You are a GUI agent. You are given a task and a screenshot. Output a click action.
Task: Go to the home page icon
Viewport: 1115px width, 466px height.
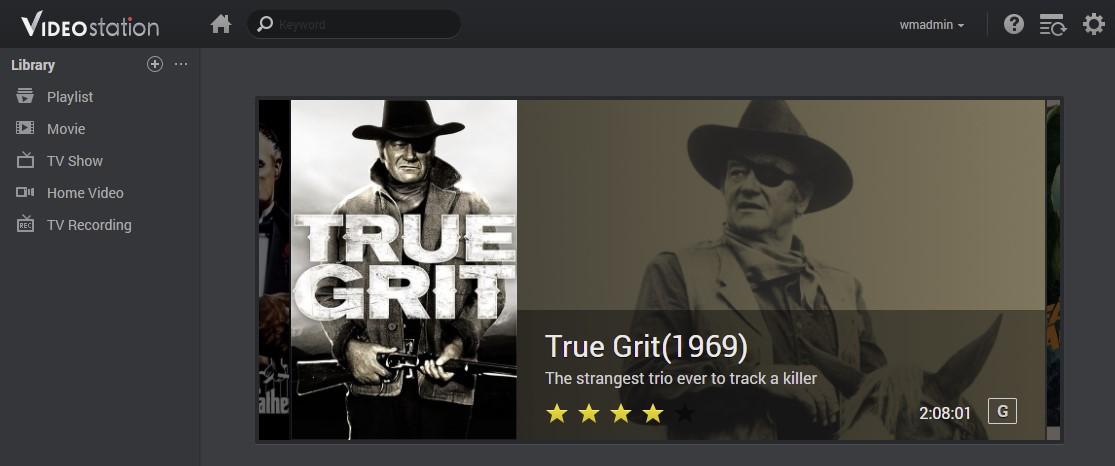coord(221,24)
